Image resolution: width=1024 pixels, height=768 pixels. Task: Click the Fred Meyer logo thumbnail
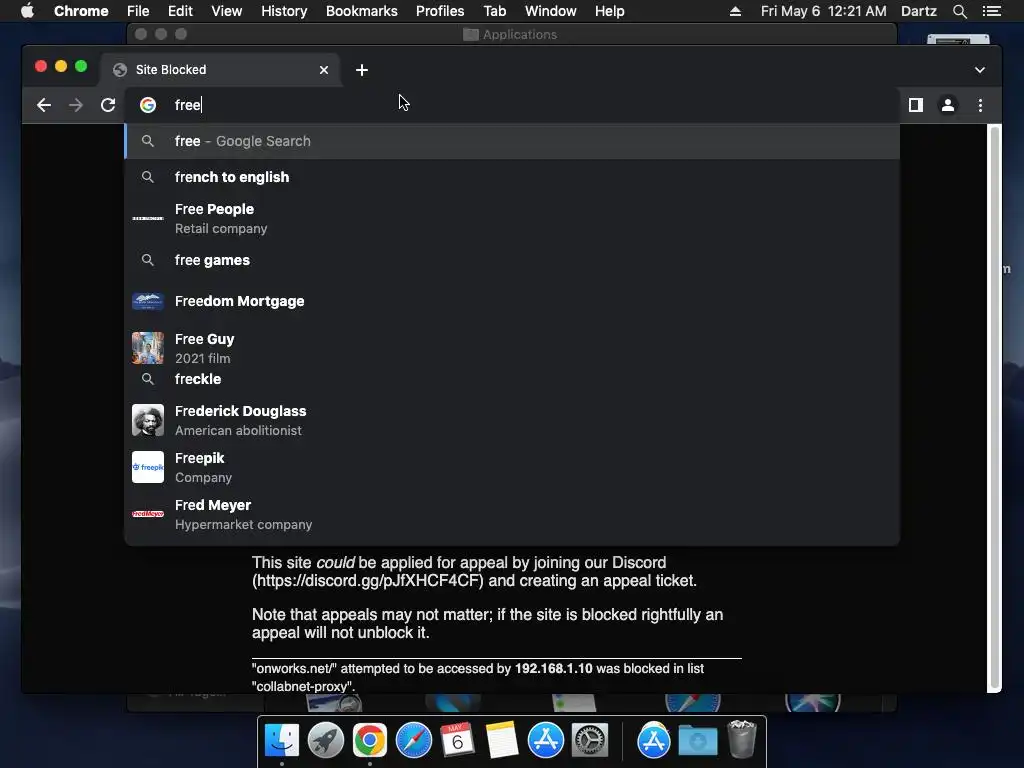148,514
